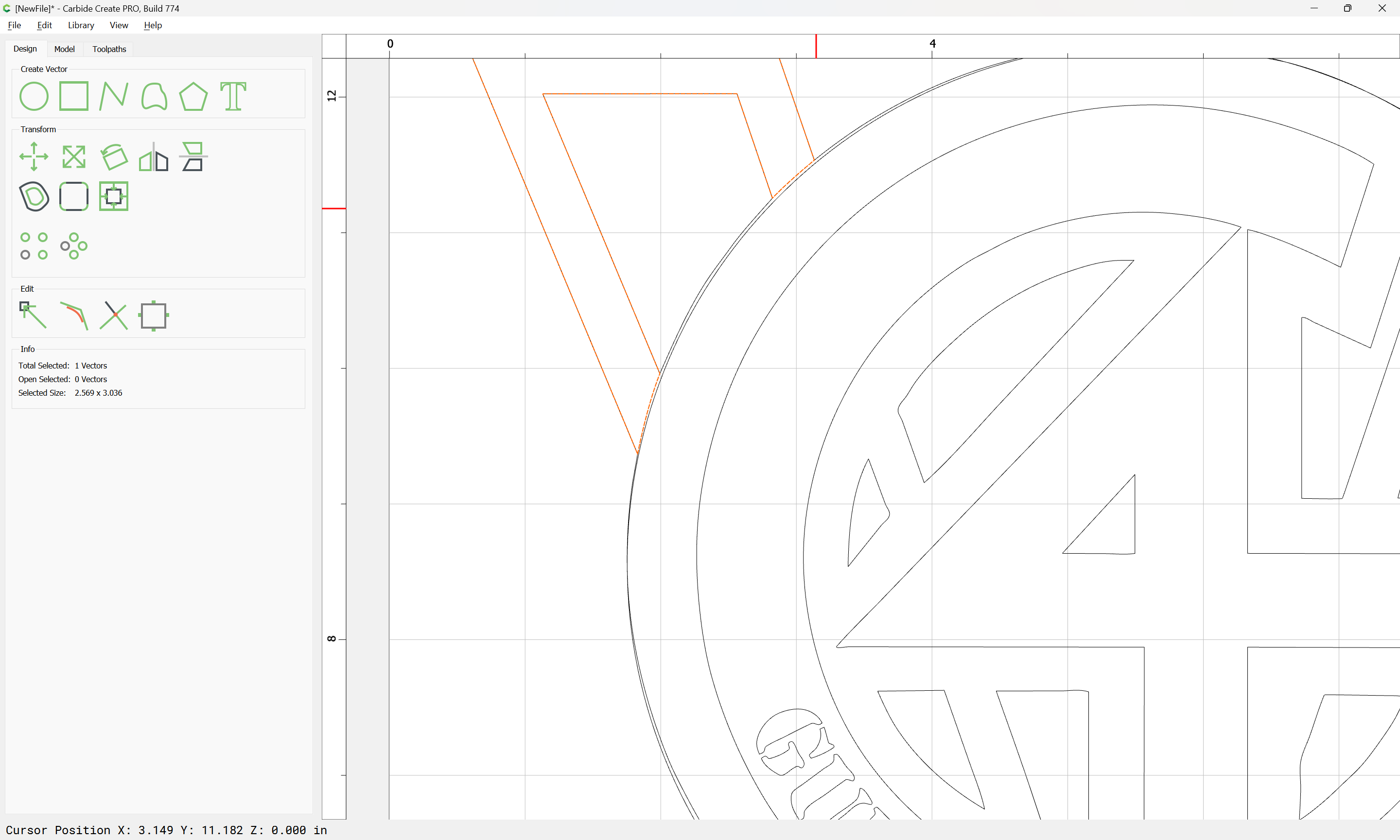Restore down the Carbide Create window
Screen dimensions: 1400x840
pyautogui.click(x=1348, y=8)
